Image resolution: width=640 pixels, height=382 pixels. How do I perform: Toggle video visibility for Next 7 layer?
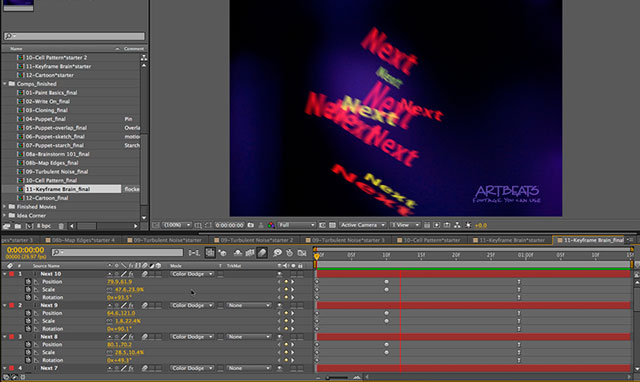click(x=280, y=368)
